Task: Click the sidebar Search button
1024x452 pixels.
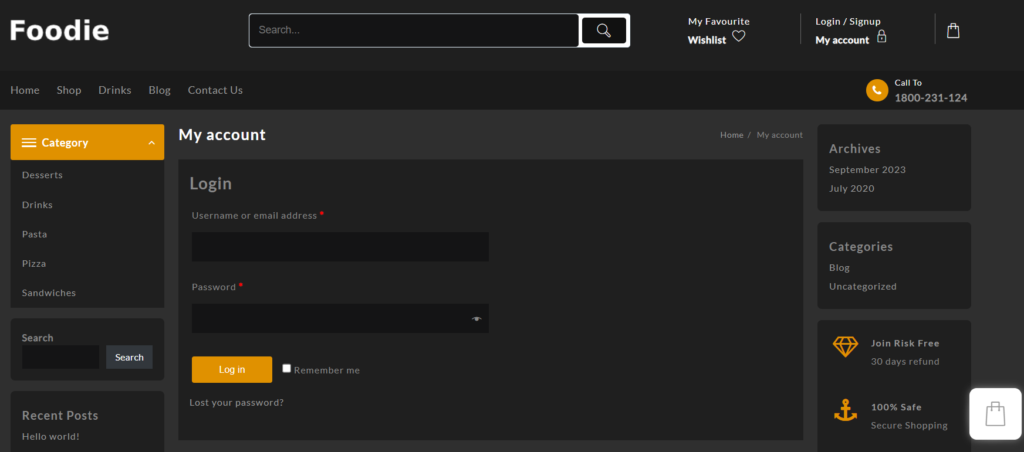Action: [129, 357]
